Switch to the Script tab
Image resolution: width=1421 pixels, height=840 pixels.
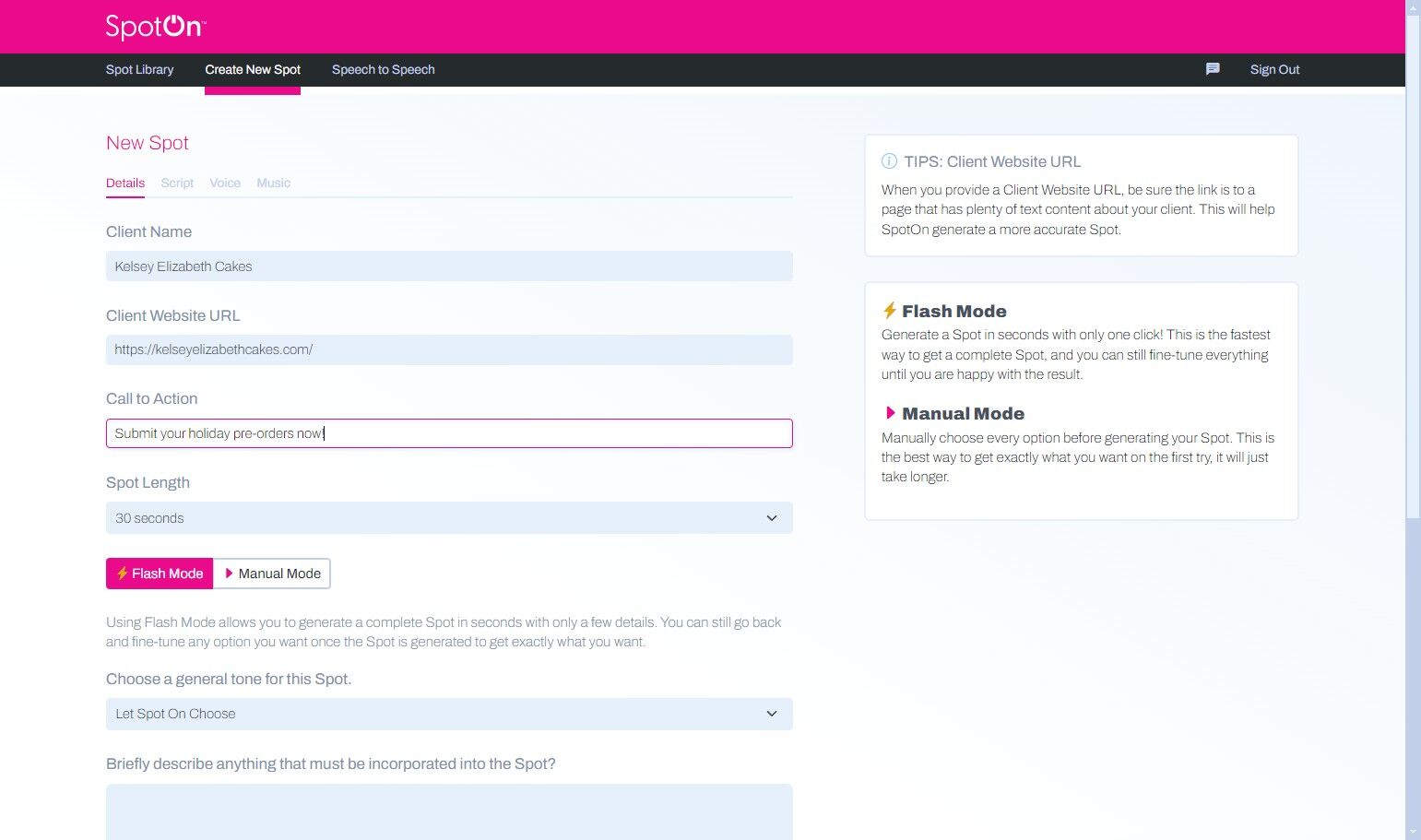177,183
